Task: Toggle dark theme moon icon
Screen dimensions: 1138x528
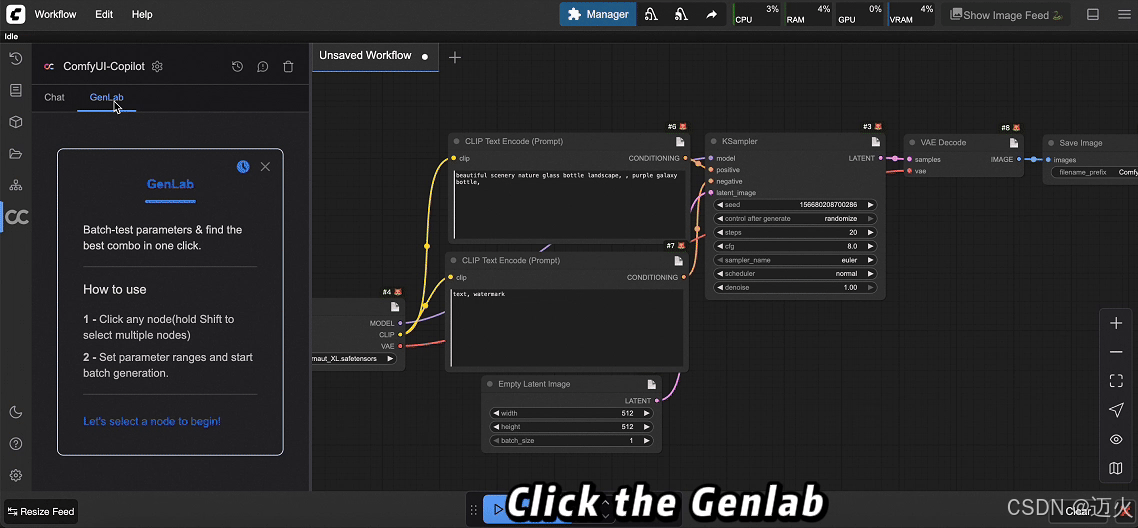Action: point(15,412)
